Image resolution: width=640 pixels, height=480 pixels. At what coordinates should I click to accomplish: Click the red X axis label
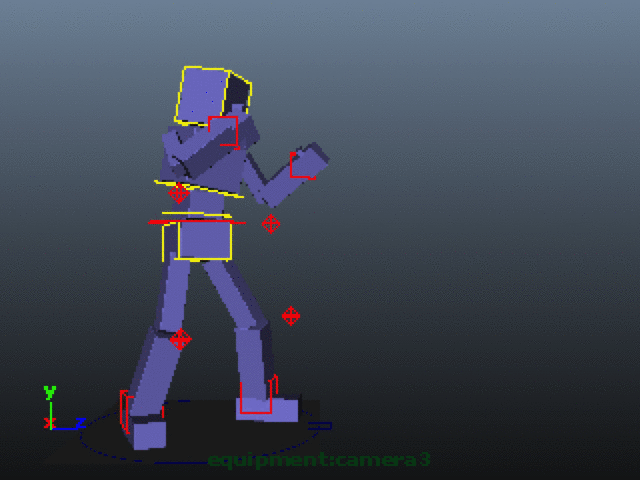49,422
